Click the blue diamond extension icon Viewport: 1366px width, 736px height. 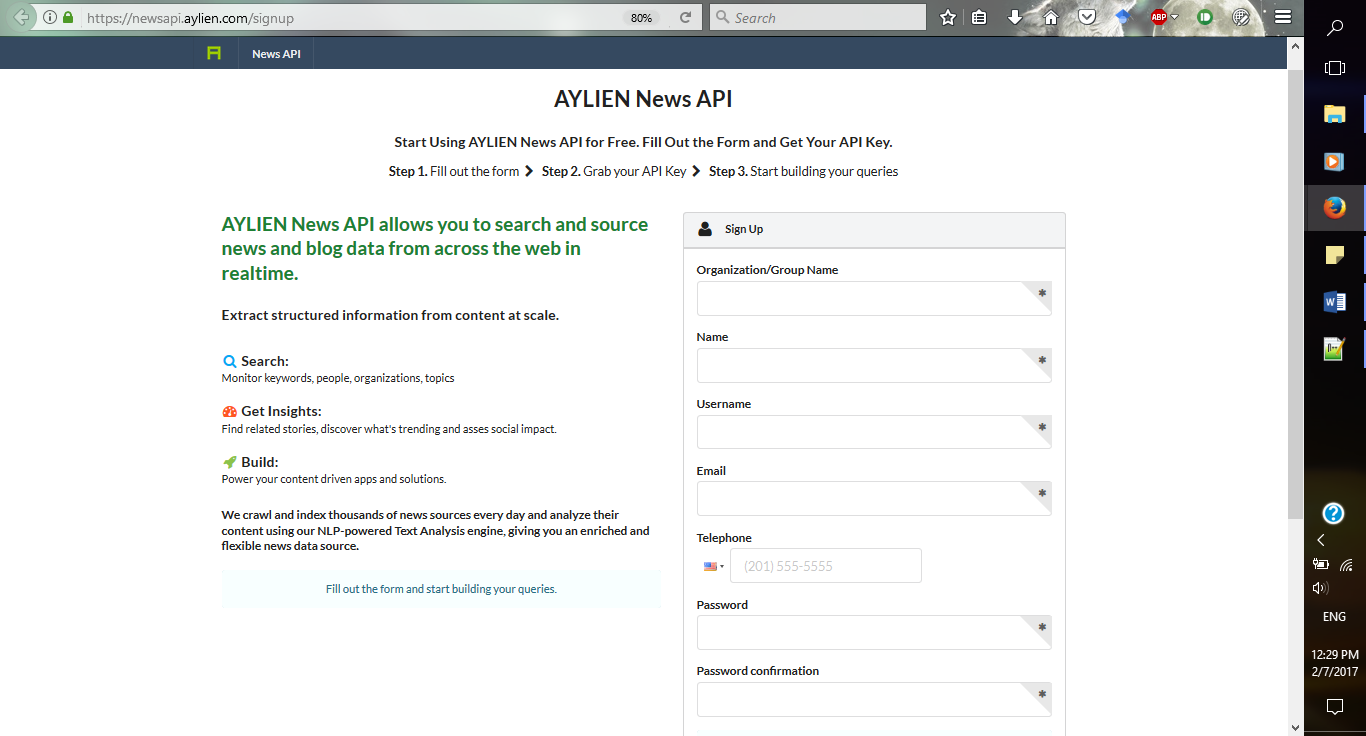(1122, 17)
